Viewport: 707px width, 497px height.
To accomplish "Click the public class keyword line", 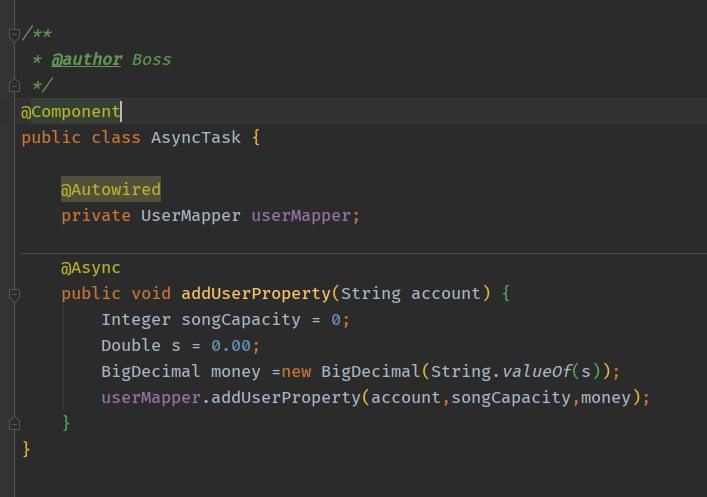I will tap(141, 138).
